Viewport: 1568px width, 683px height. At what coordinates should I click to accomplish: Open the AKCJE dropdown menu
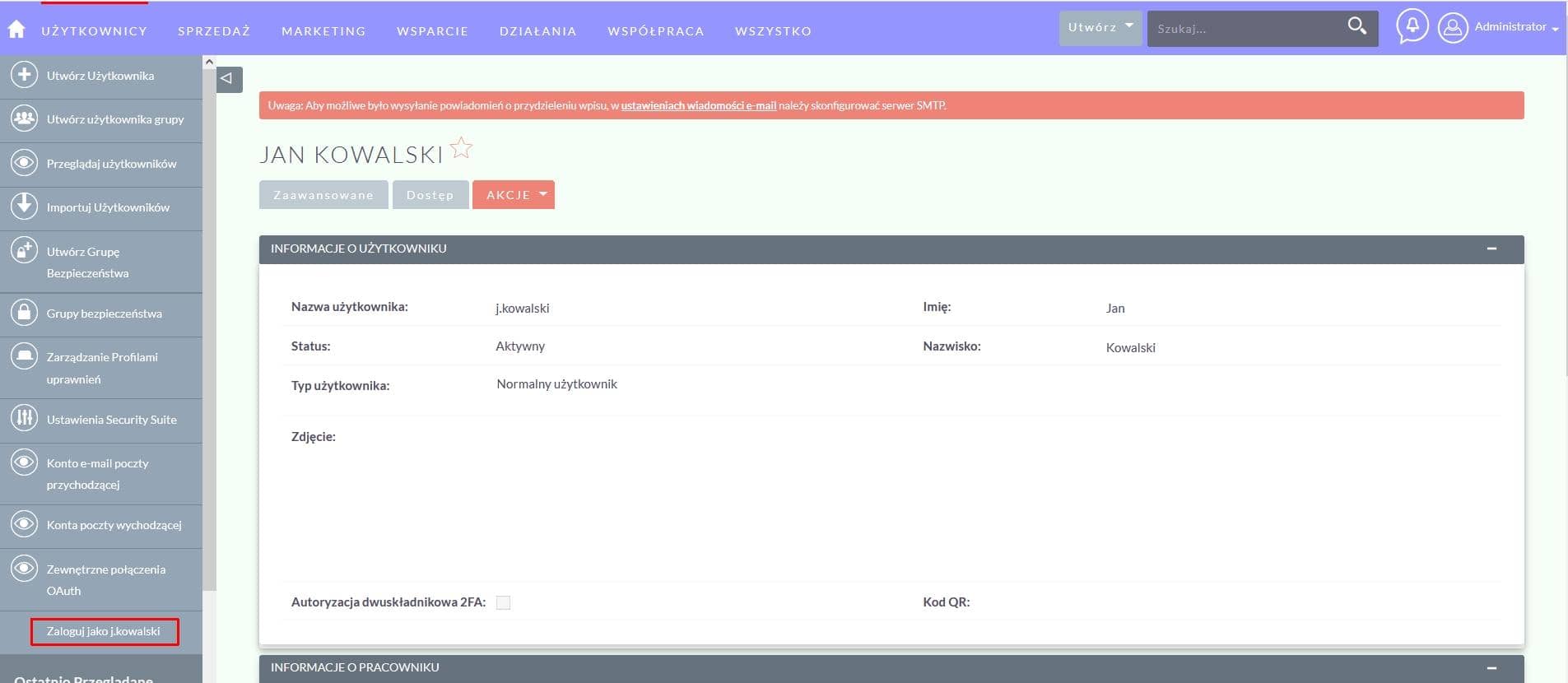514,195
